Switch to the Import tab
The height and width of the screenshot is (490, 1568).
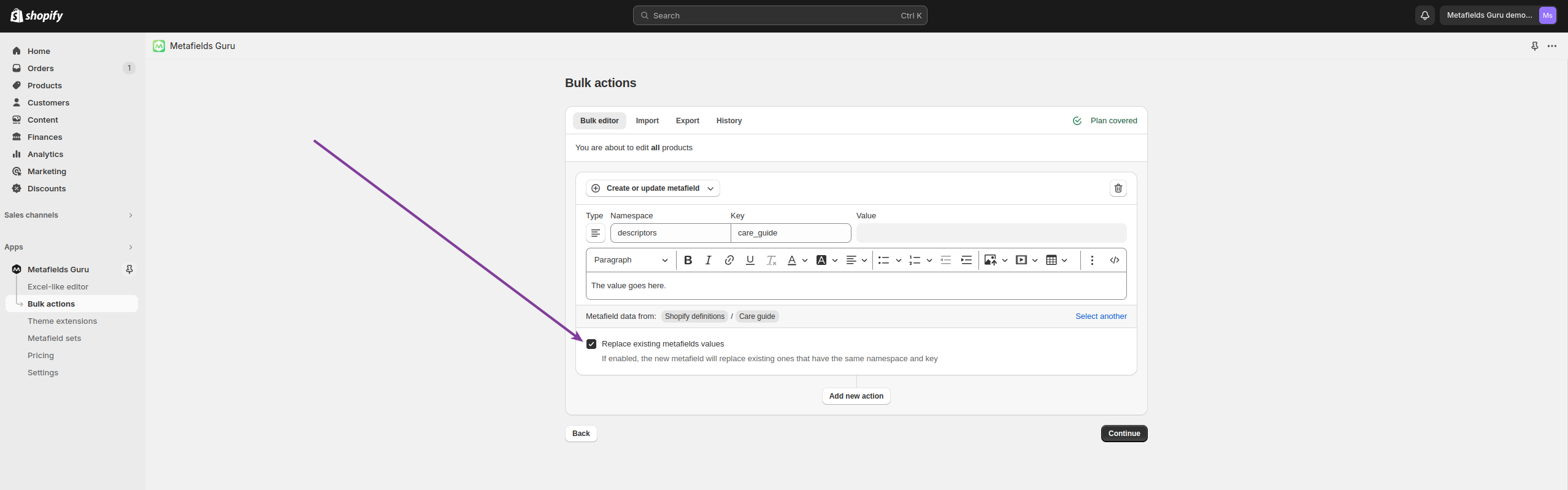click(647, 121)
